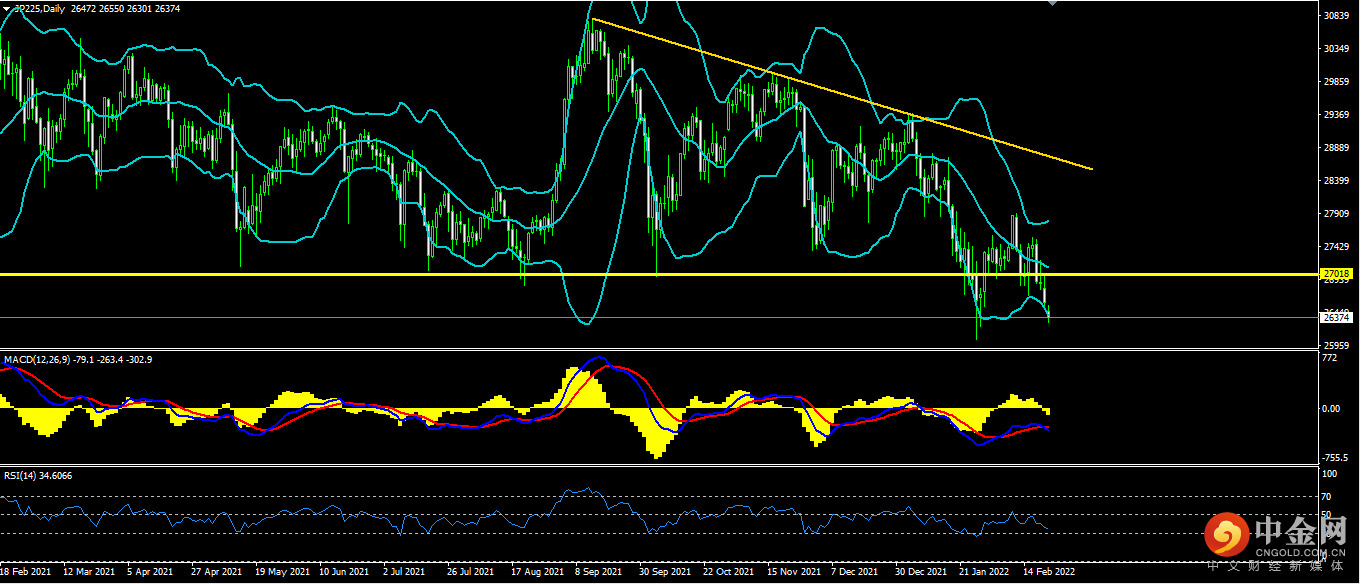Click the 19 May 2021 date label
Image resolution: width=1361 pixels, height=584 pixels.
tap(281, 573)
